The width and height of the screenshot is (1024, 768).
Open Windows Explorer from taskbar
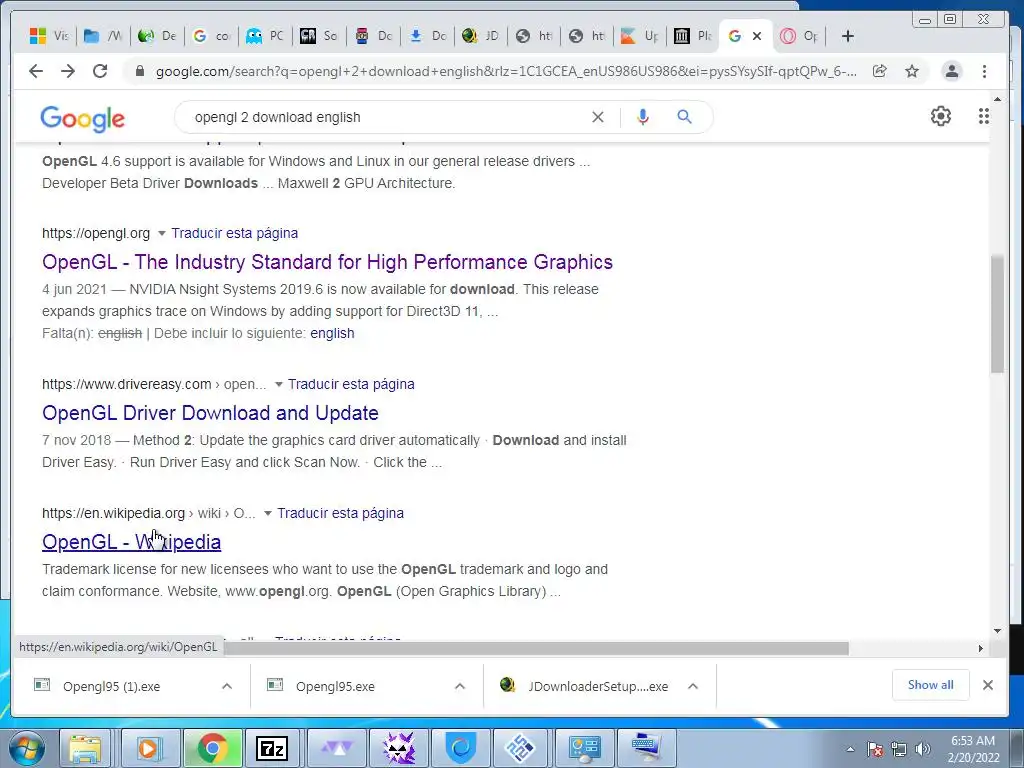tap(85, 748)
